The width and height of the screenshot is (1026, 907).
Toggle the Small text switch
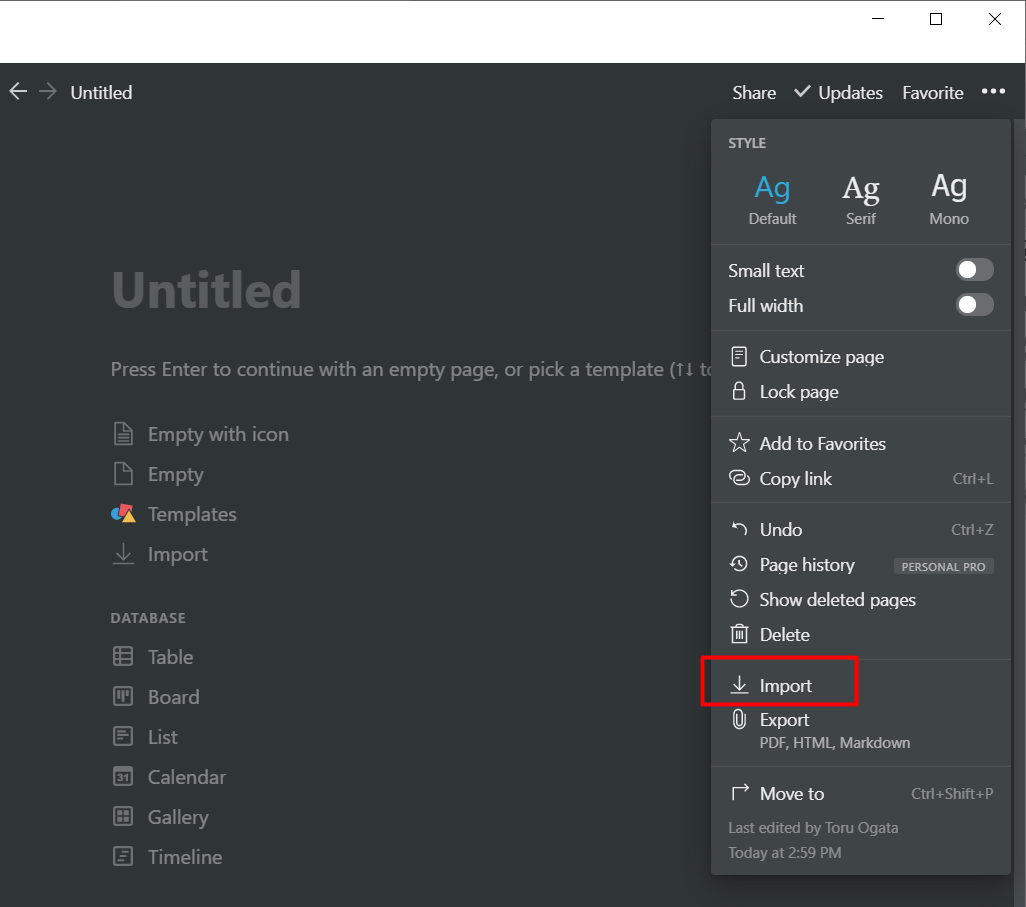click(975, 270)
